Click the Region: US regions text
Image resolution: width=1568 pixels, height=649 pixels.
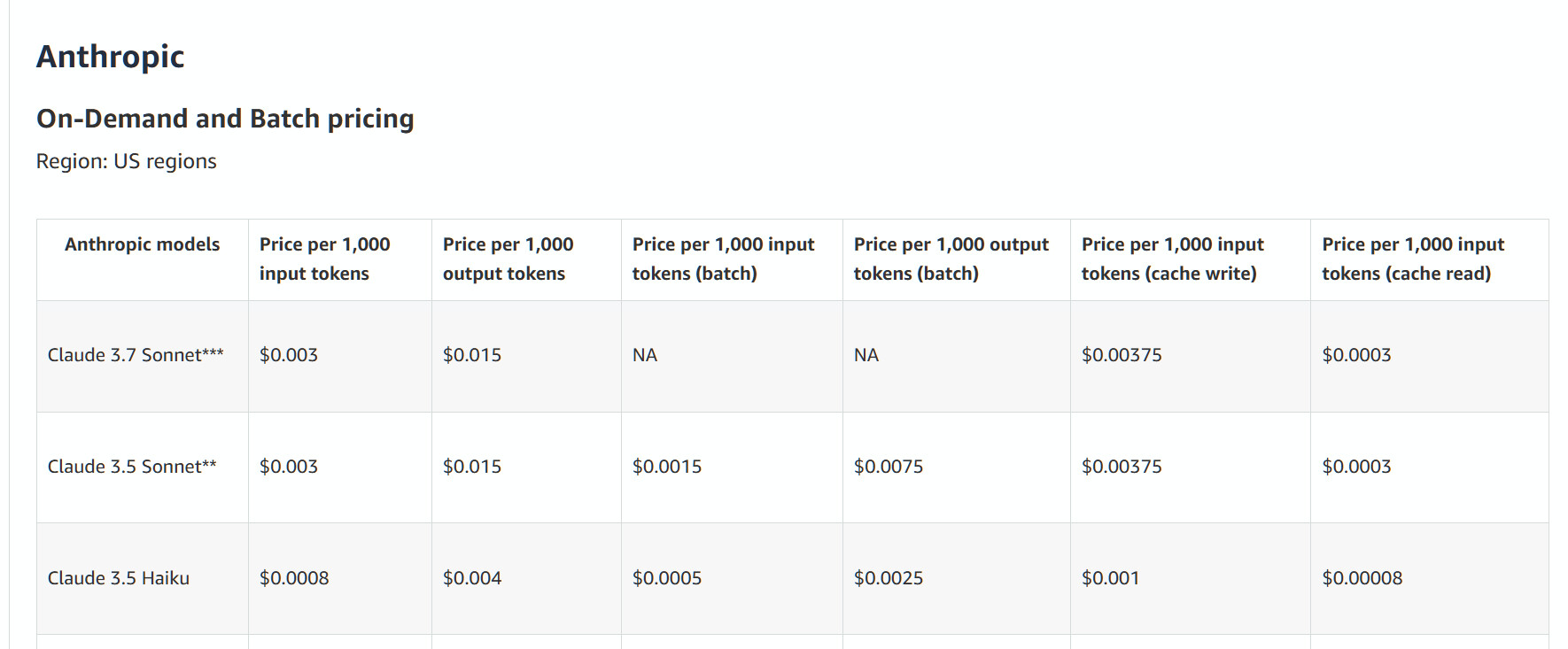126,161
